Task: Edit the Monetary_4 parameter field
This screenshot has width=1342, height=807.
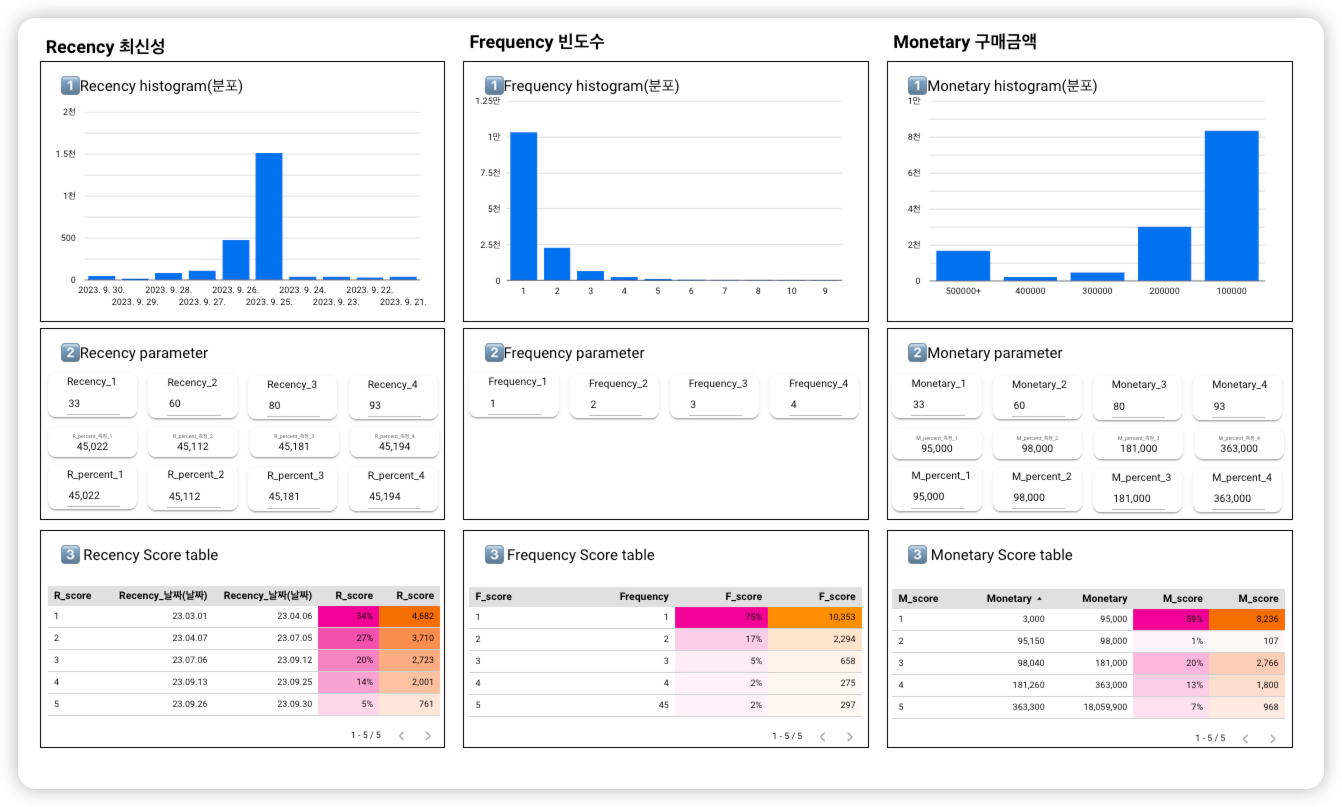Action: click(x=1239, y=406)
